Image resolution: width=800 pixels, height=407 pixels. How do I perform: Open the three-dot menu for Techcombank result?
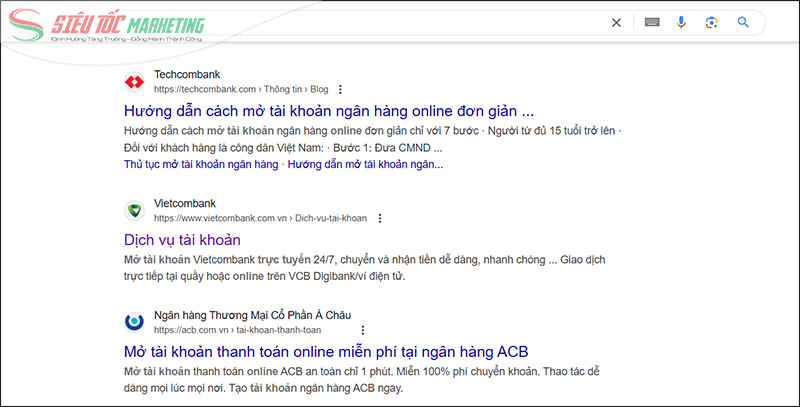340,89
